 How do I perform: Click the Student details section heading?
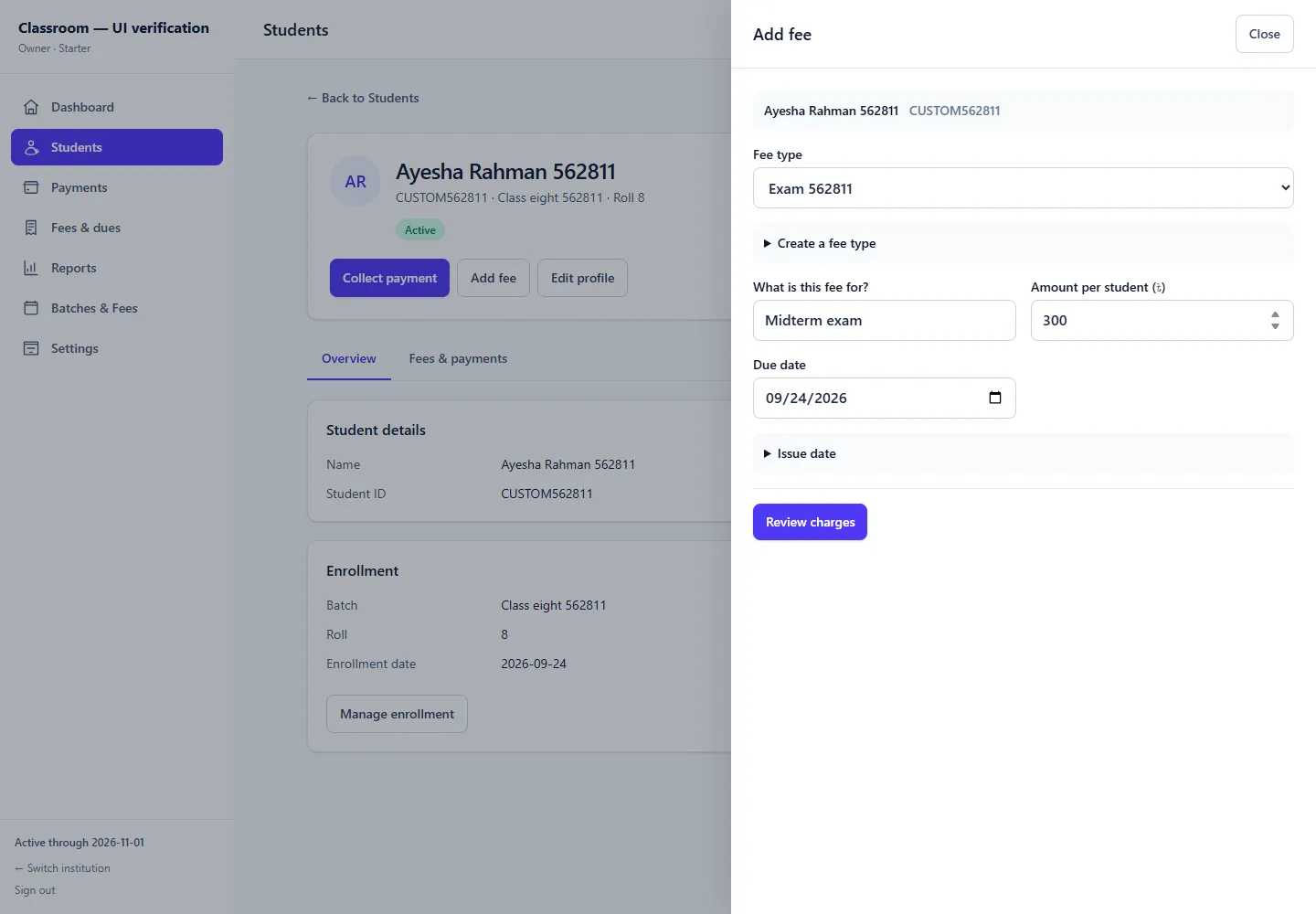(376, 430)
